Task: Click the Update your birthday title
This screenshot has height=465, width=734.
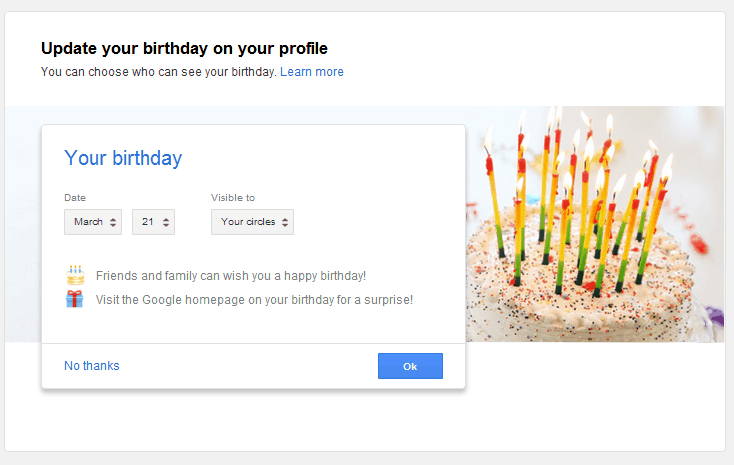Action: coord(184,48)
